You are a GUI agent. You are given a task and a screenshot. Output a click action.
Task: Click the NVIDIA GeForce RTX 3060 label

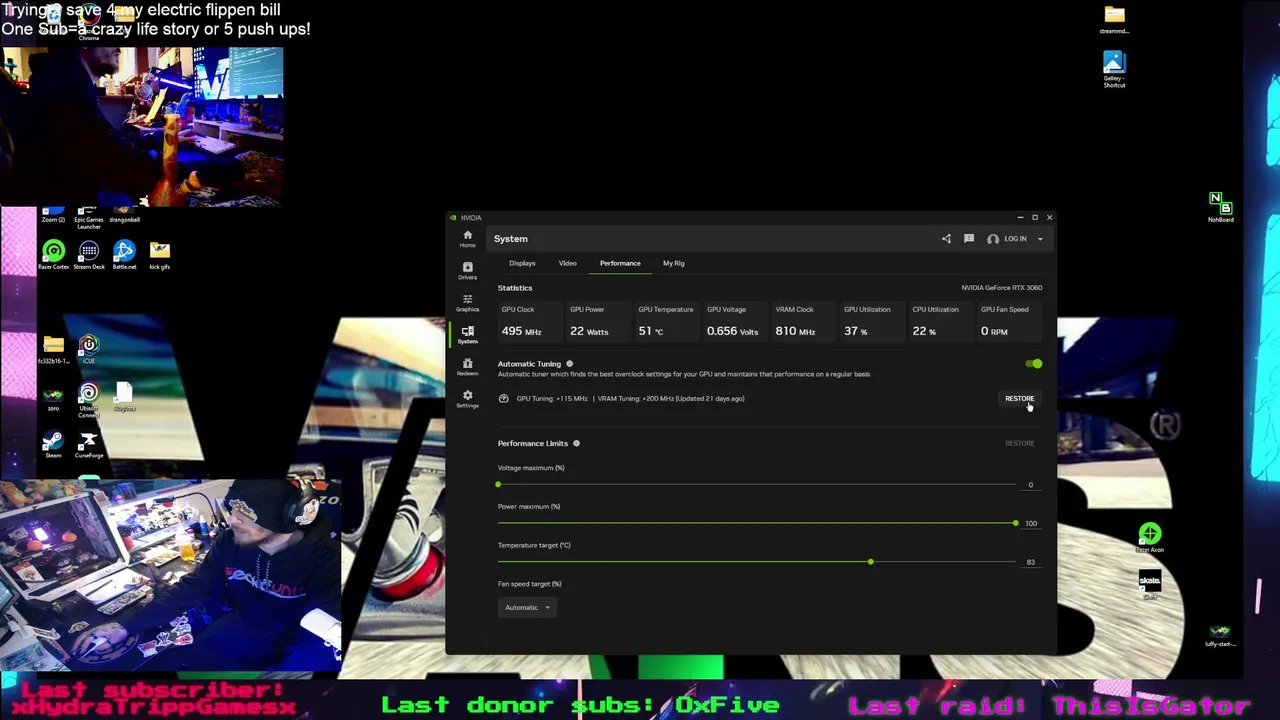[x=1001, y=288]
